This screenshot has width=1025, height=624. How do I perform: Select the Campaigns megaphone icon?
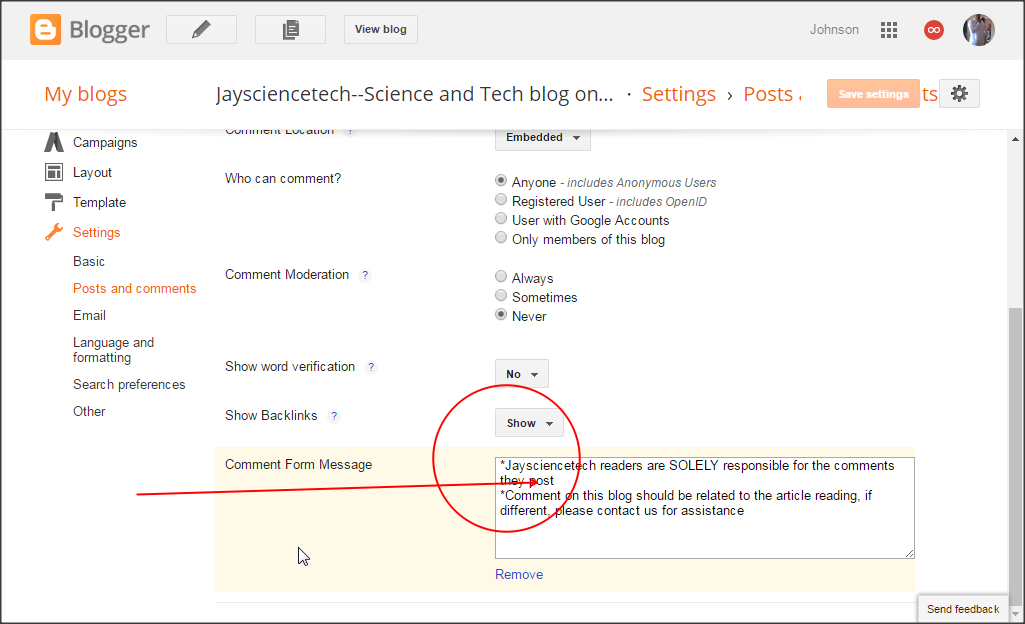(53, 142)
